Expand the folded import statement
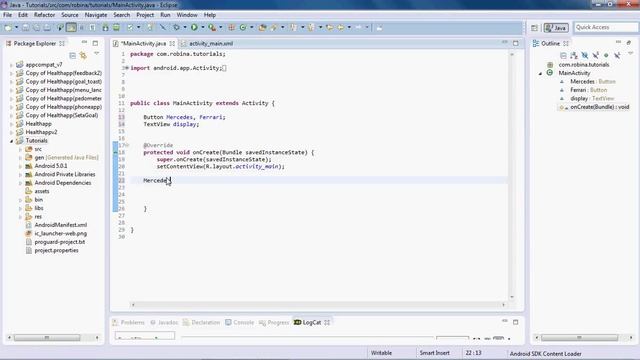This screenshot has width=640, height=360. point(127,68)
